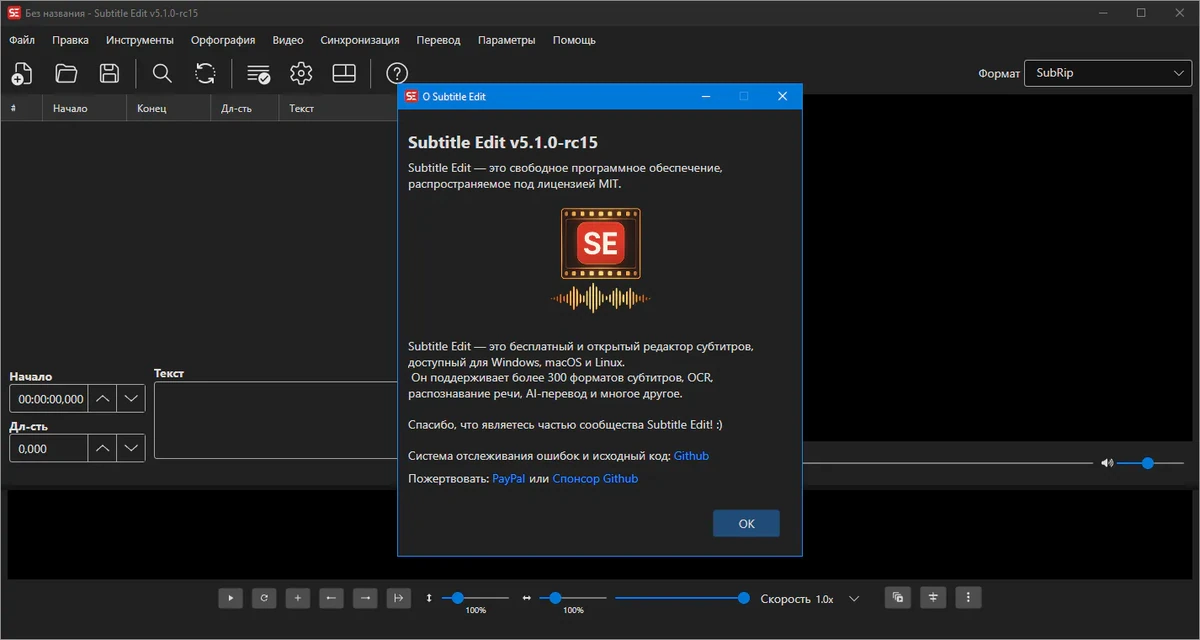Screen dimensions: 1200x640
Task: Click the Текст subtitle edit box
Action: click(276, 420)
